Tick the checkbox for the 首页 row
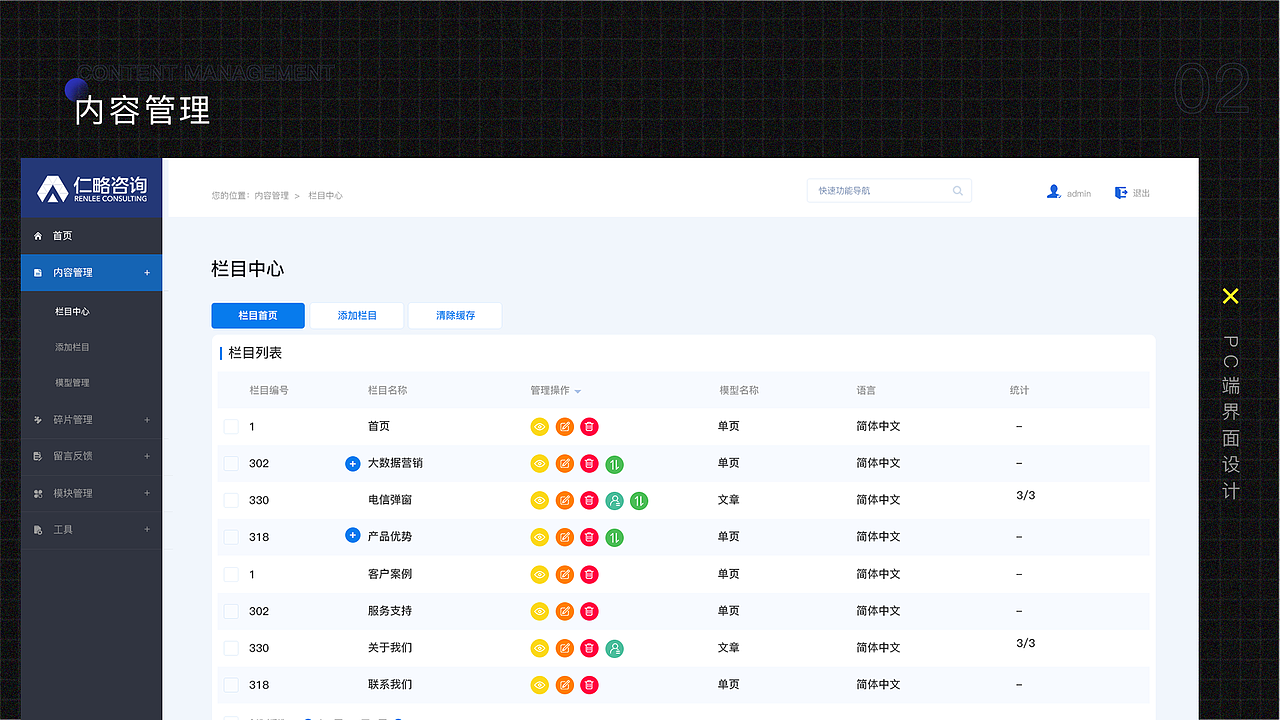Screen dimensions: 1280x720 (x=231, y=427)
